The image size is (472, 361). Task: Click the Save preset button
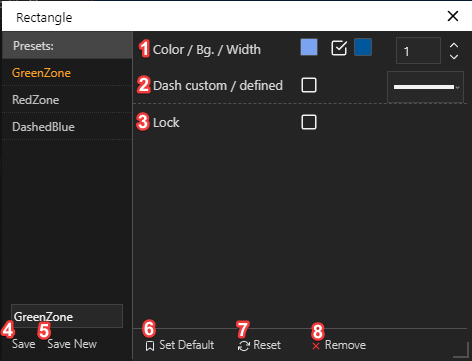(24, 344)
